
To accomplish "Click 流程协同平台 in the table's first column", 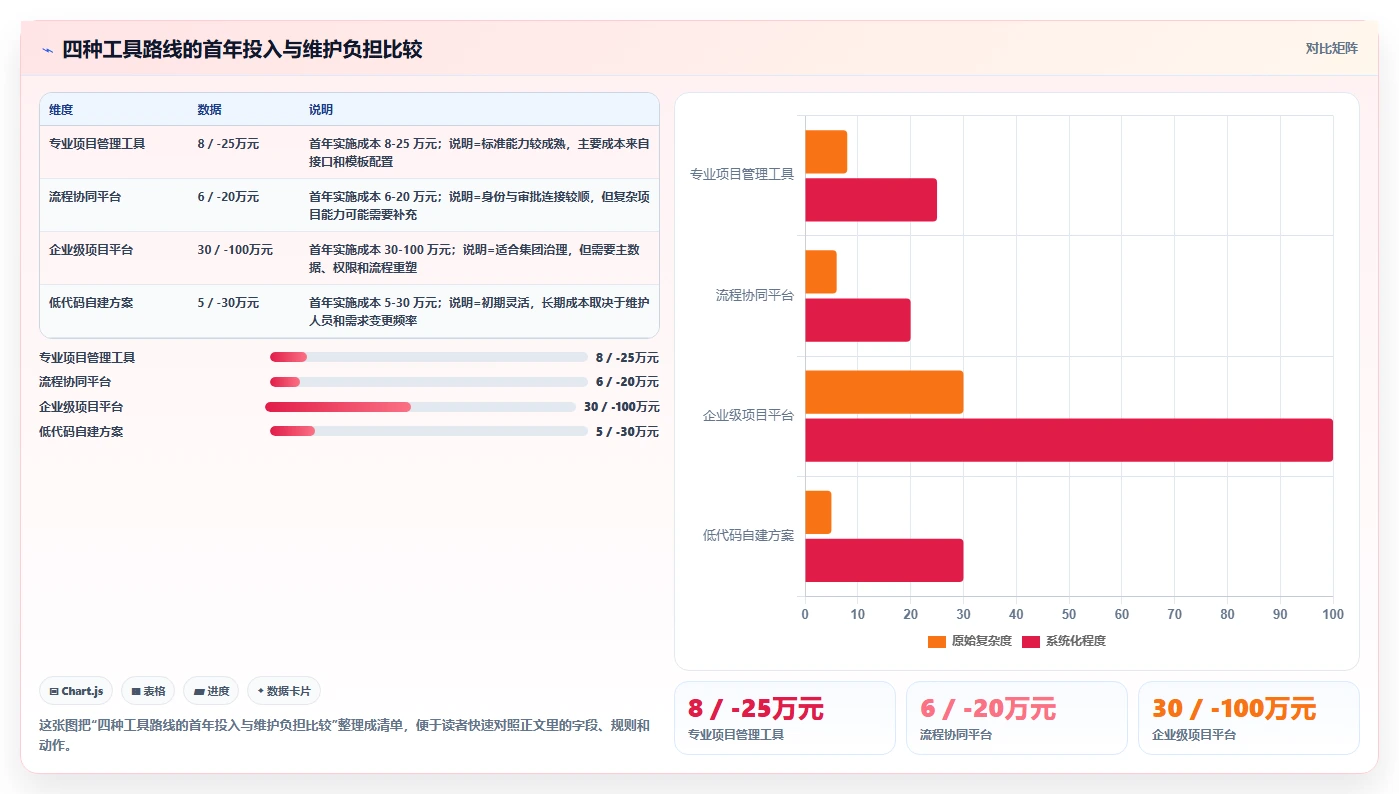I will [x=85, y=197].
